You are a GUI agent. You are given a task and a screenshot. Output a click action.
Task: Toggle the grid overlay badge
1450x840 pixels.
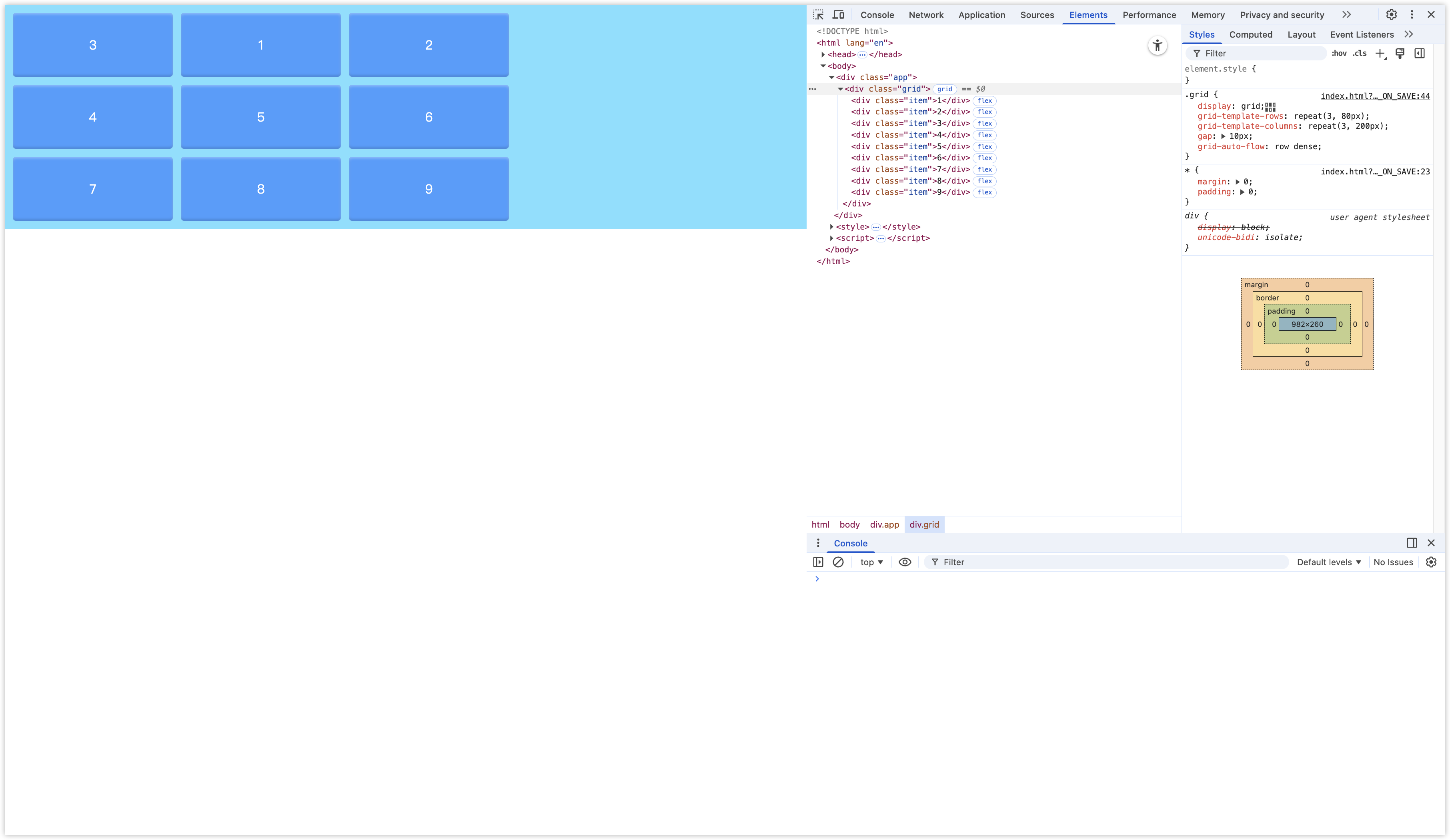click(x=944, y=89)
